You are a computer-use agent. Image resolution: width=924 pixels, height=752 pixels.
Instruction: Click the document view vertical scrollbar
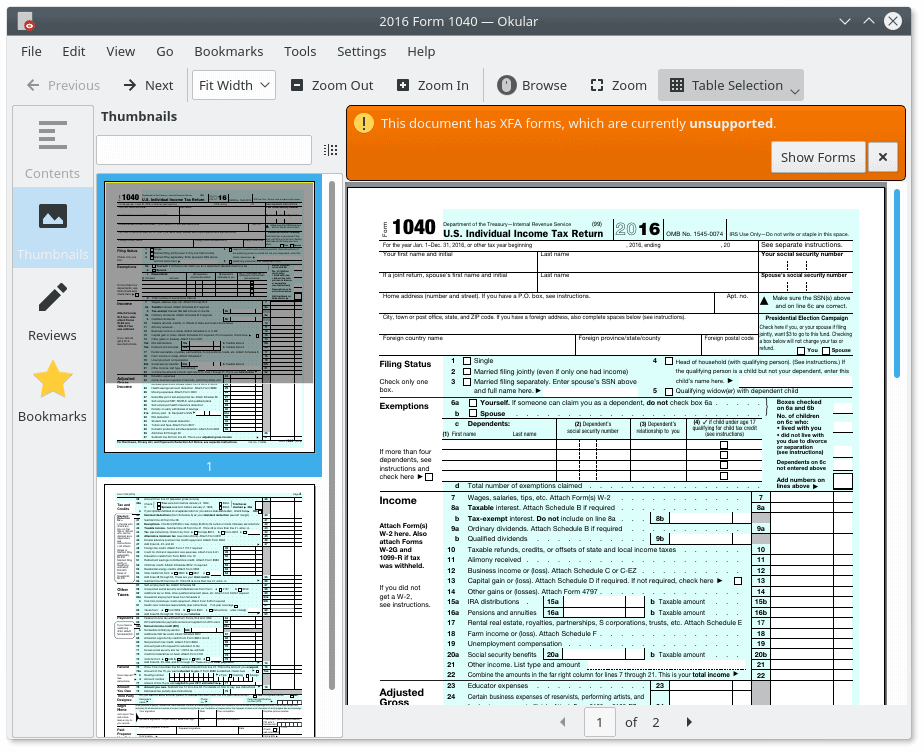(897, 283)
